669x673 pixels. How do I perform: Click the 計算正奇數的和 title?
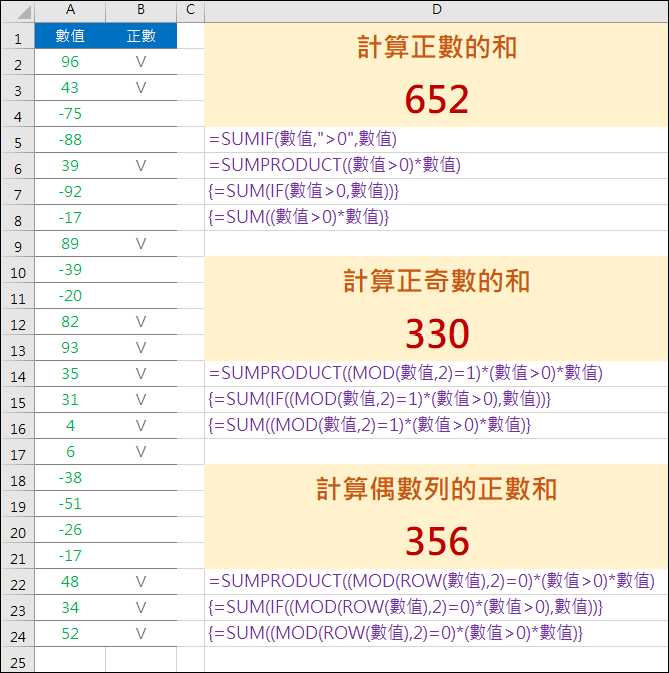coord(436,282)
